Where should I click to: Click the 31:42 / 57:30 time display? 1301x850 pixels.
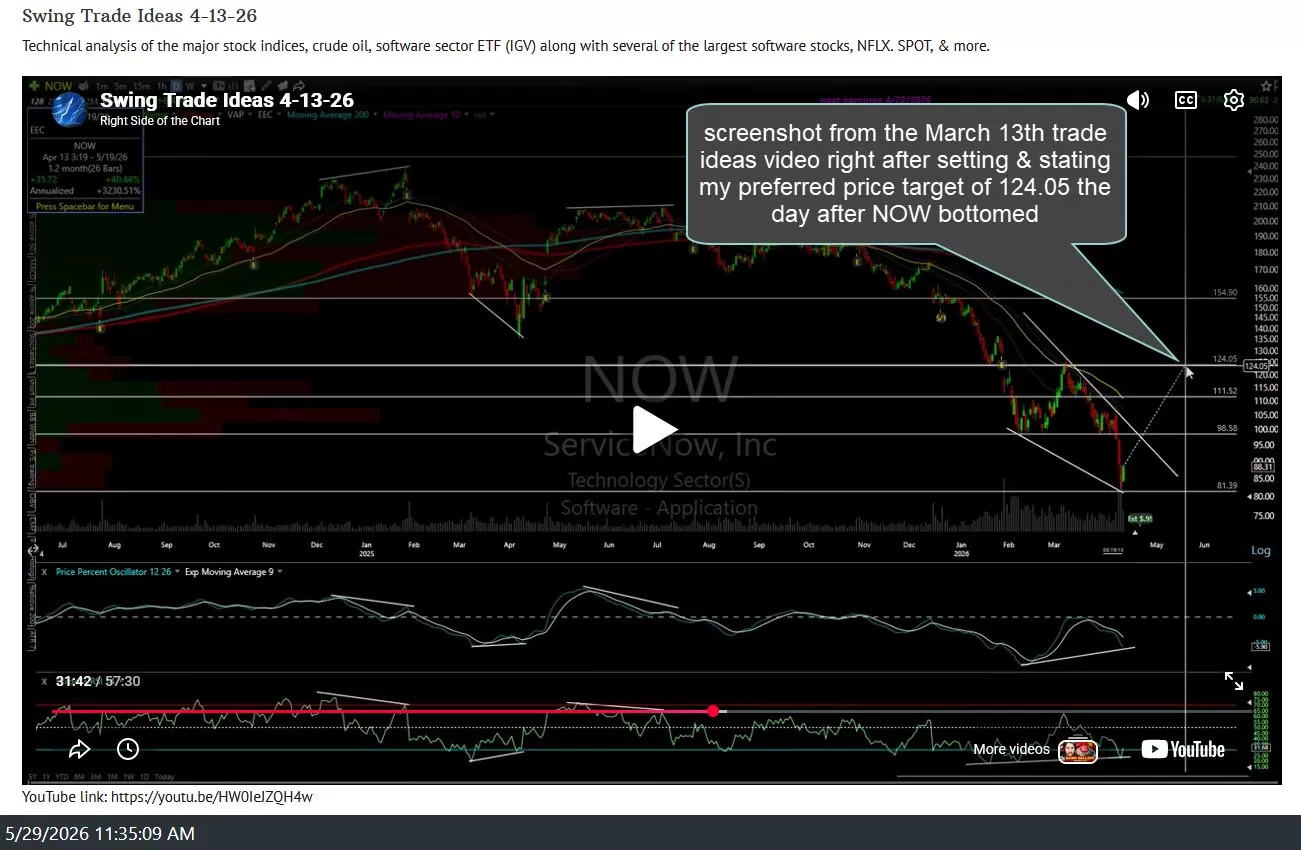(x=98, y=681)
